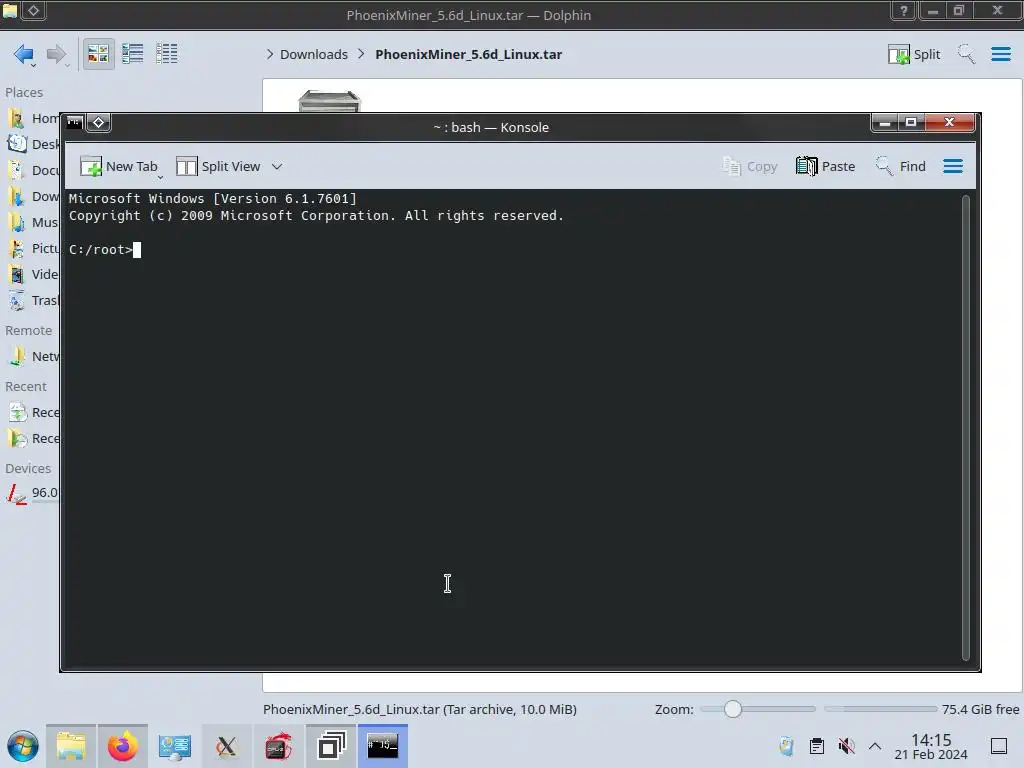Select the 96.0 device in Dolphin sidebar
This screenshot has height=768, width=1024.
pyautogui.click(x=33, y=493)
